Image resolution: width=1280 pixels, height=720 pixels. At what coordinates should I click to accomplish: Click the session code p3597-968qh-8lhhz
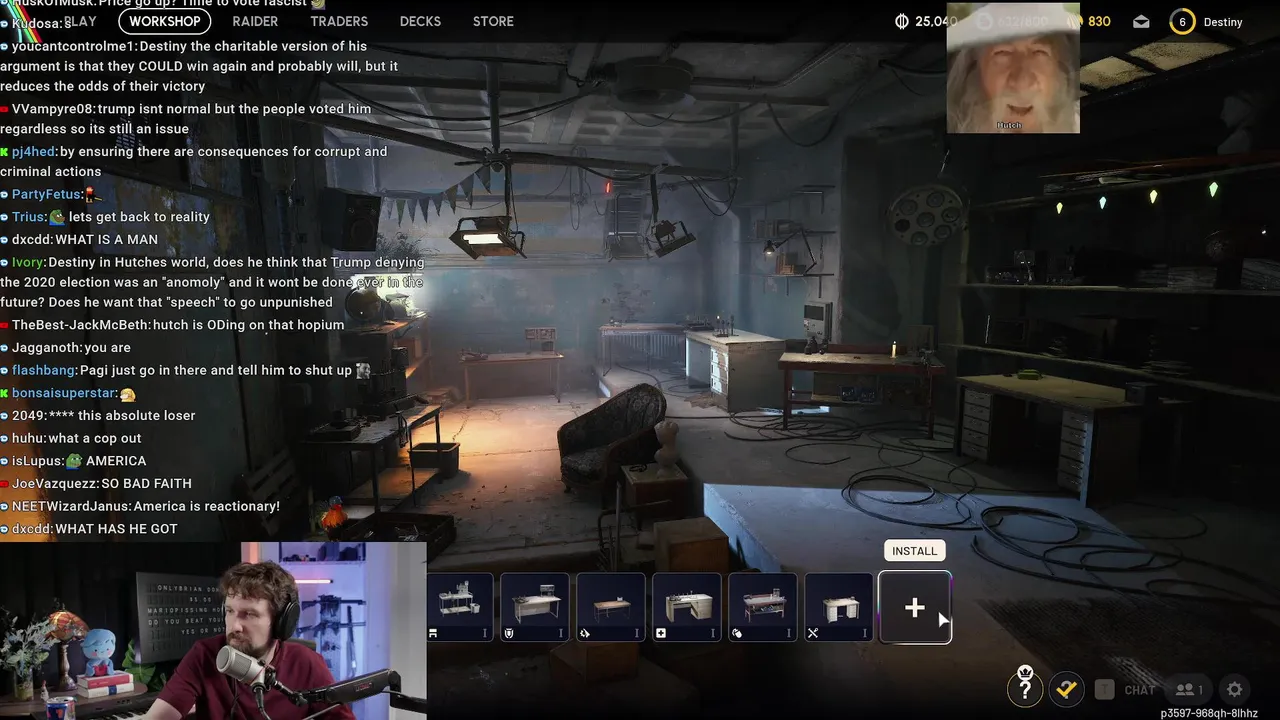point(1209,713)
